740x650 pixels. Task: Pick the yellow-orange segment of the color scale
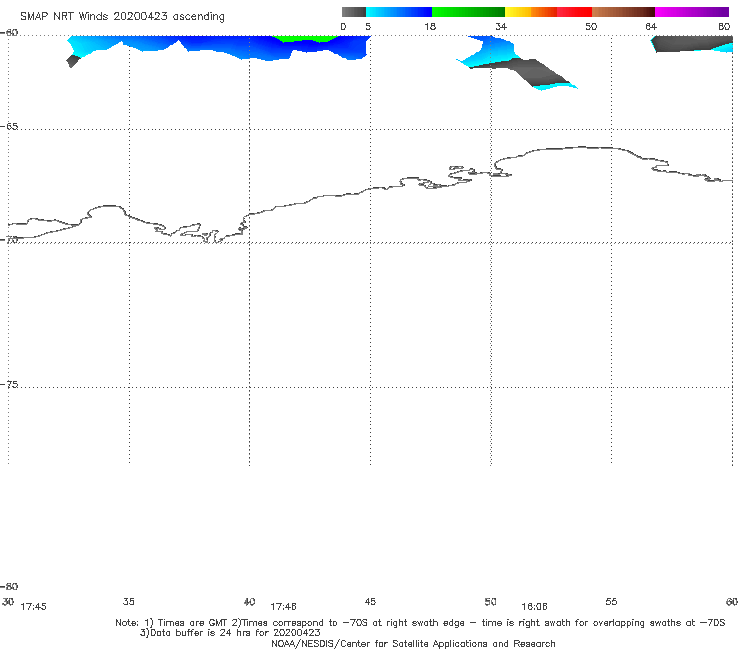coord(531,12)
